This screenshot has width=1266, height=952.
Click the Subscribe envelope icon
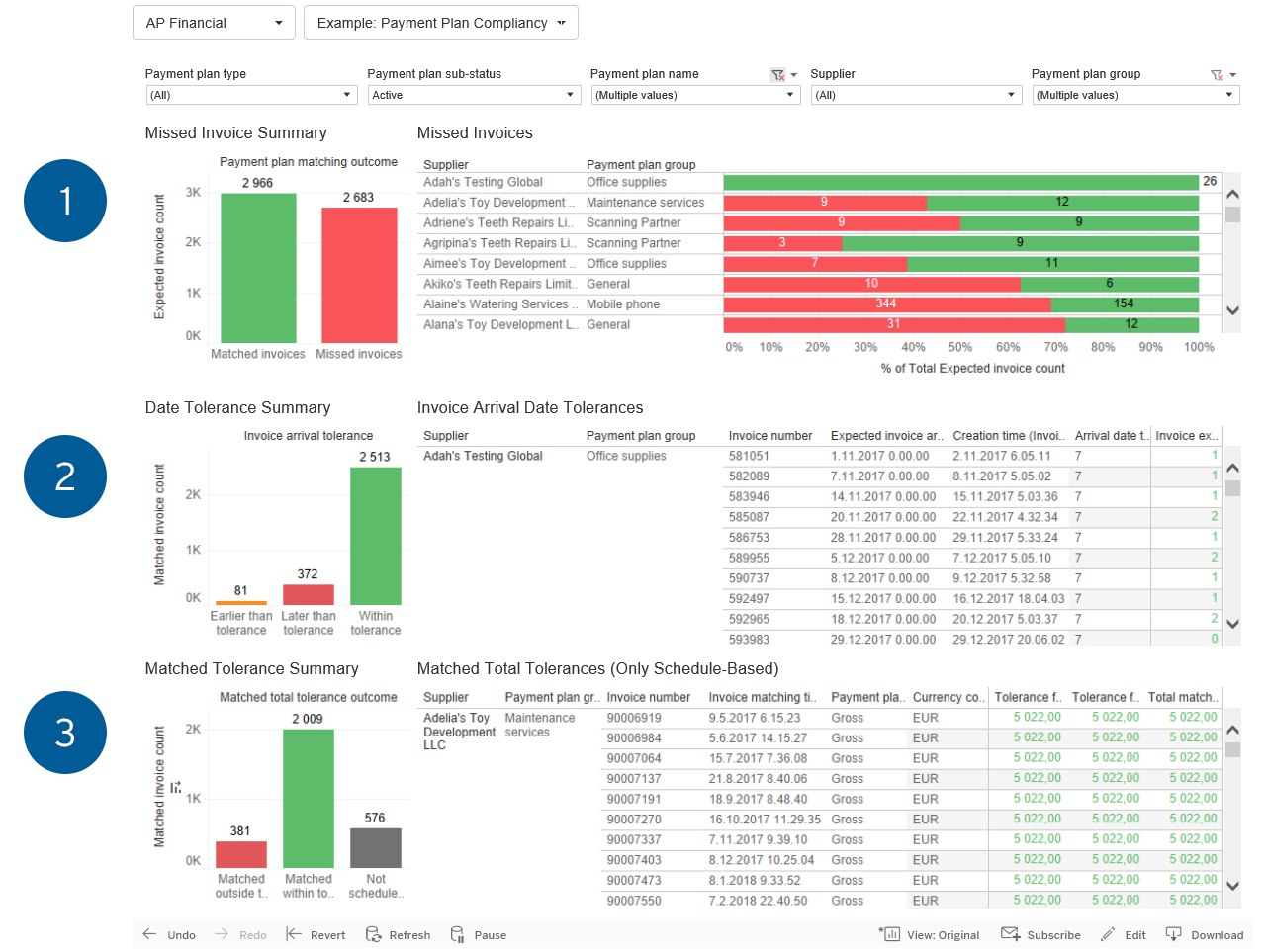(x=1010, y=934)
